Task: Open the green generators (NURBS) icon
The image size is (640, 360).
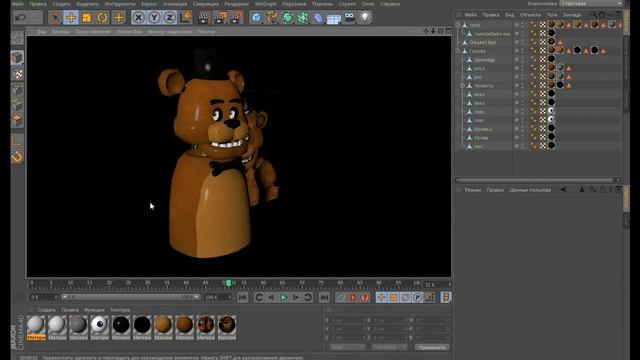Action: pyautogui.click(x=287, y=18)
